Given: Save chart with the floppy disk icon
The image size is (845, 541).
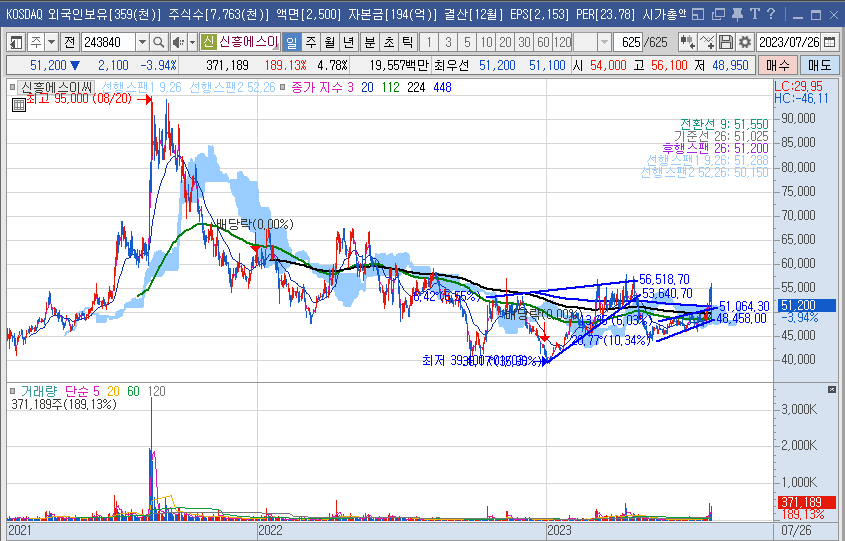Looking at the screenshot, I should 726,41.
